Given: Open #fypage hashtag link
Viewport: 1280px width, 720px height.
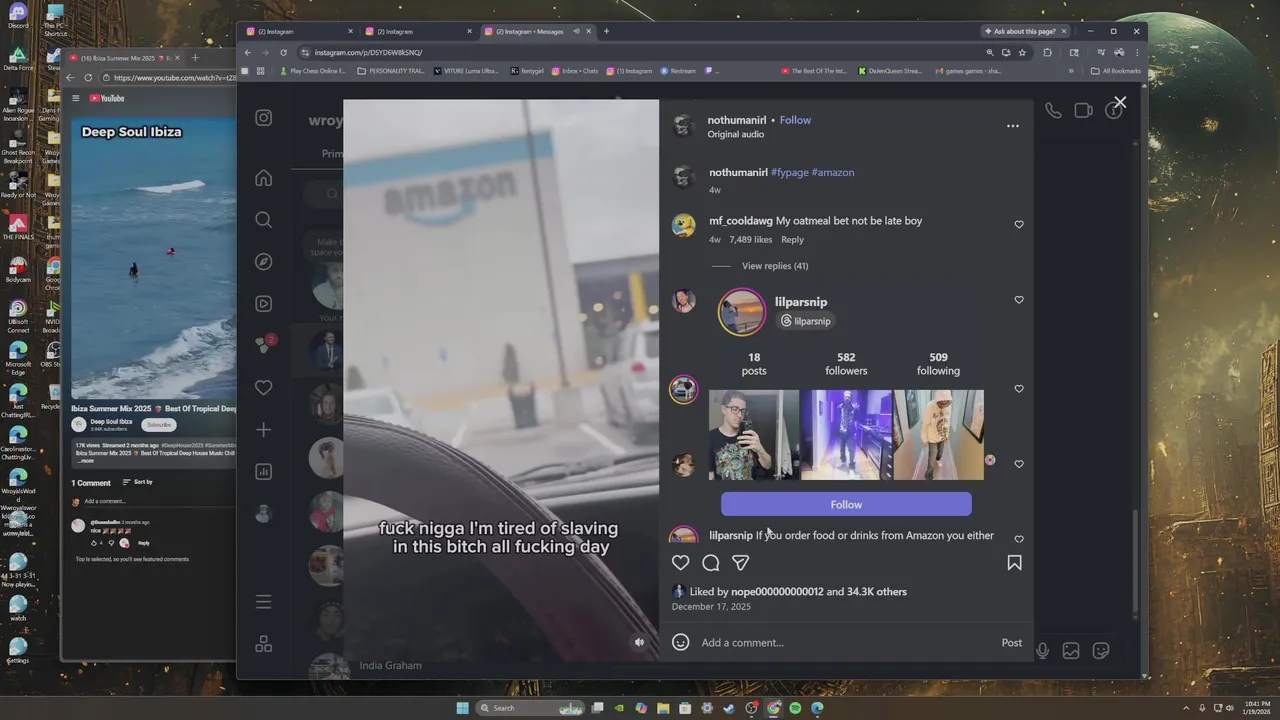Looking at the screenshot, I should pyautogui.click(x=790, y=172).
